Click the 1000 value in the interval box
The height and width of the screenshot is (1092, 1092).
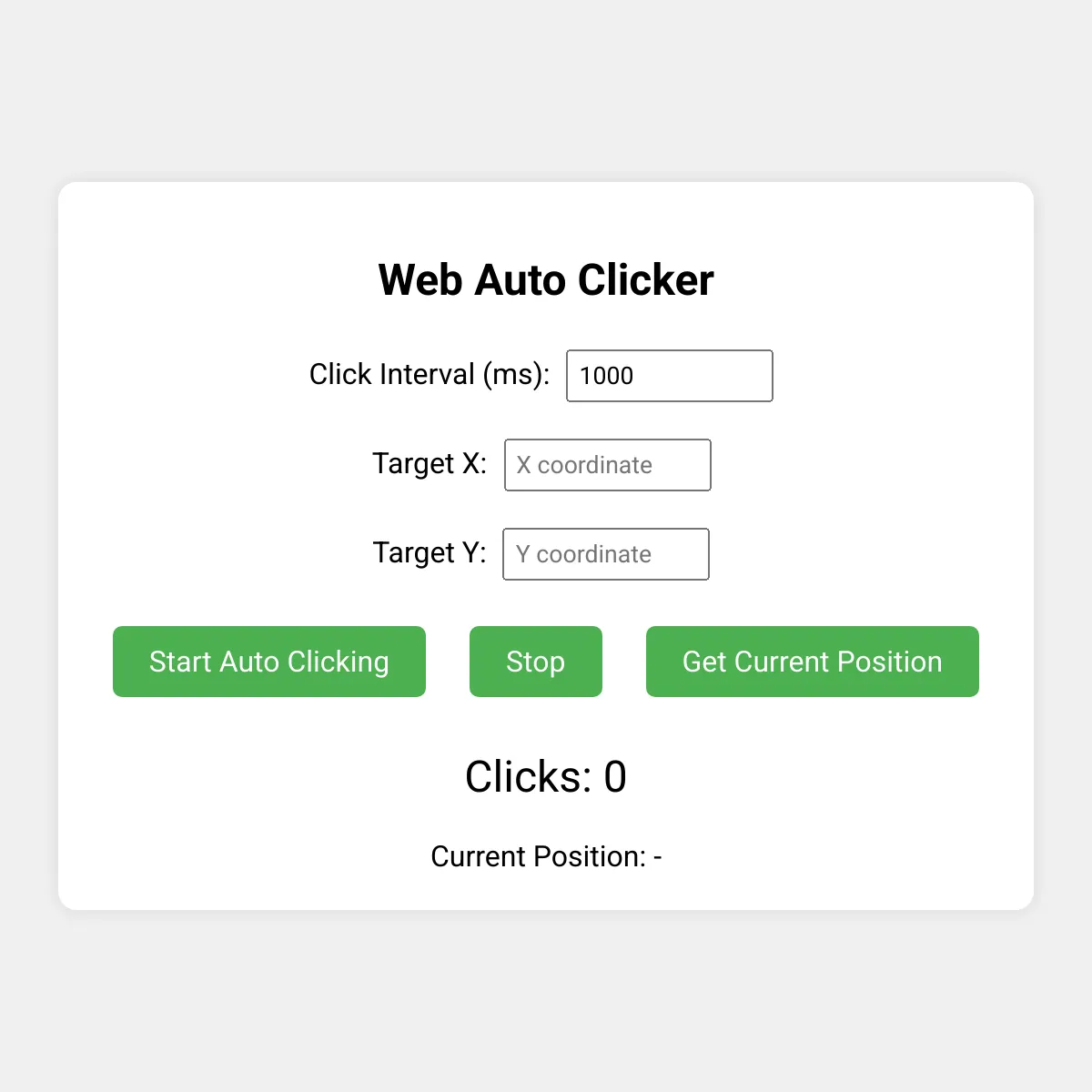coord(606,376)
